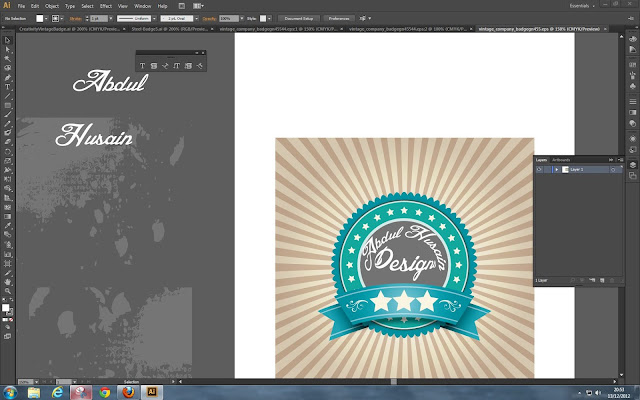This screenshot has width=640, height=400.
Task: Select the Rectangle tool
Action: click(x=7, y=105)
